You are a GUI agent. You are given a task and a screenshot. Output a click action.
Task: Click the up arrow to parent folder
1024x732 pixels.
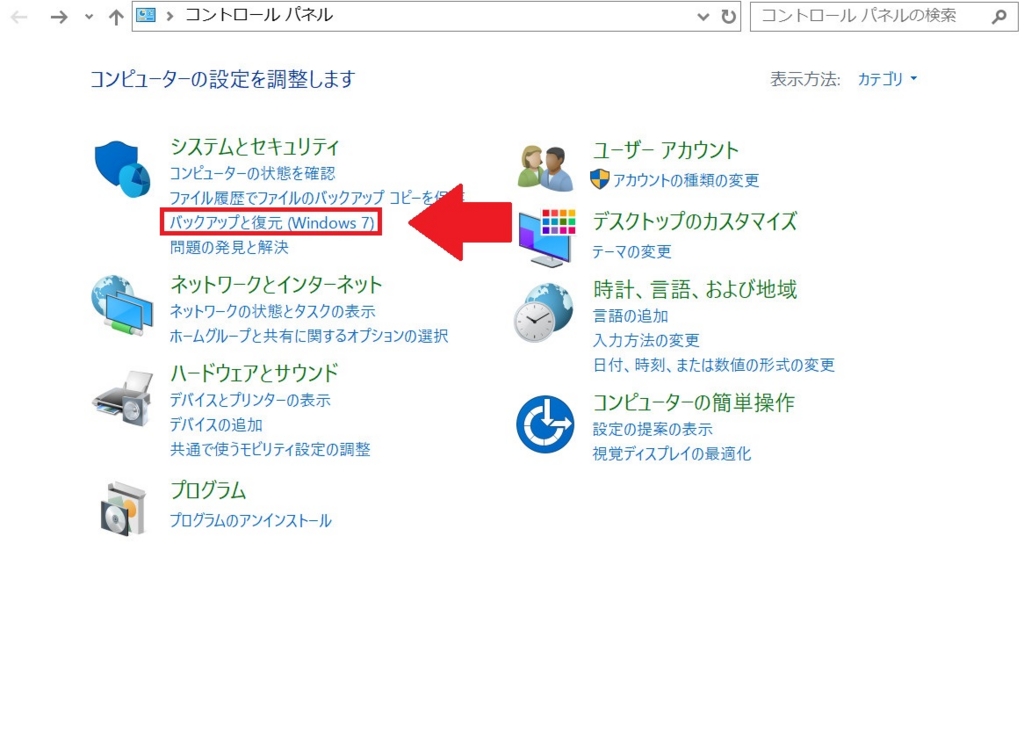(x=116, y=17)
